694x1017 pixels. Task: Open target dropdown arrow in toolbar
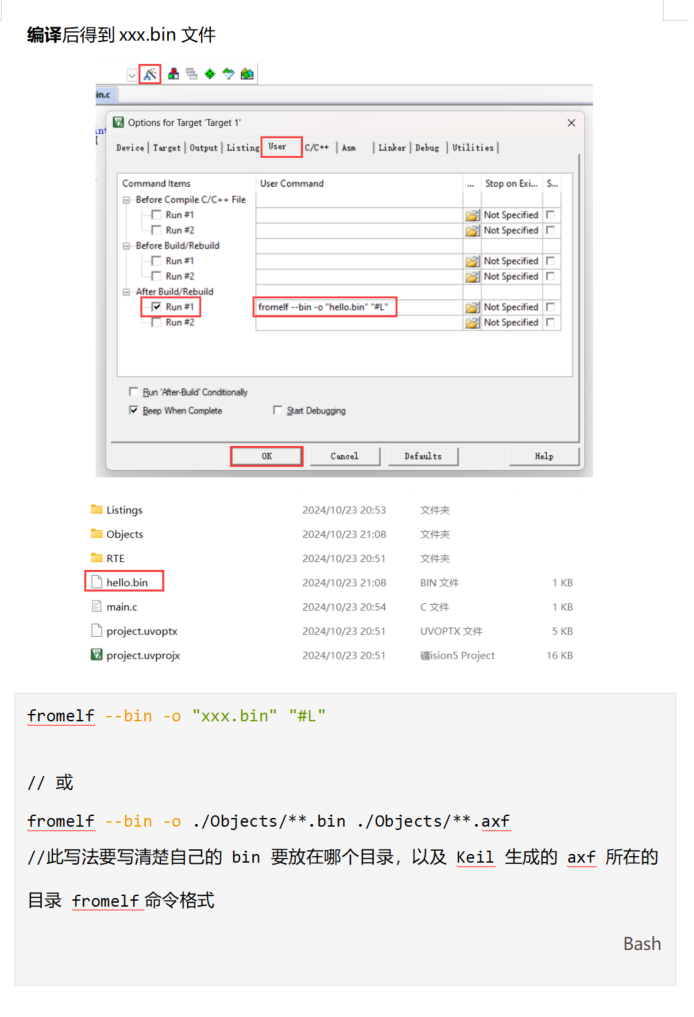coord(132,75)
